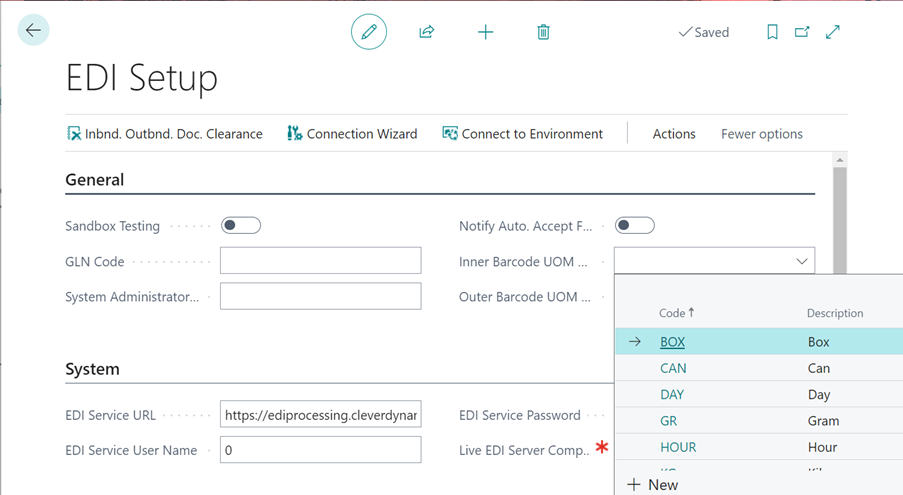The width and height of the screenshot is (903, 495).
Task: Click the Inner Barcode UOM dropdown arrow
Action: (x=802, y=261)
